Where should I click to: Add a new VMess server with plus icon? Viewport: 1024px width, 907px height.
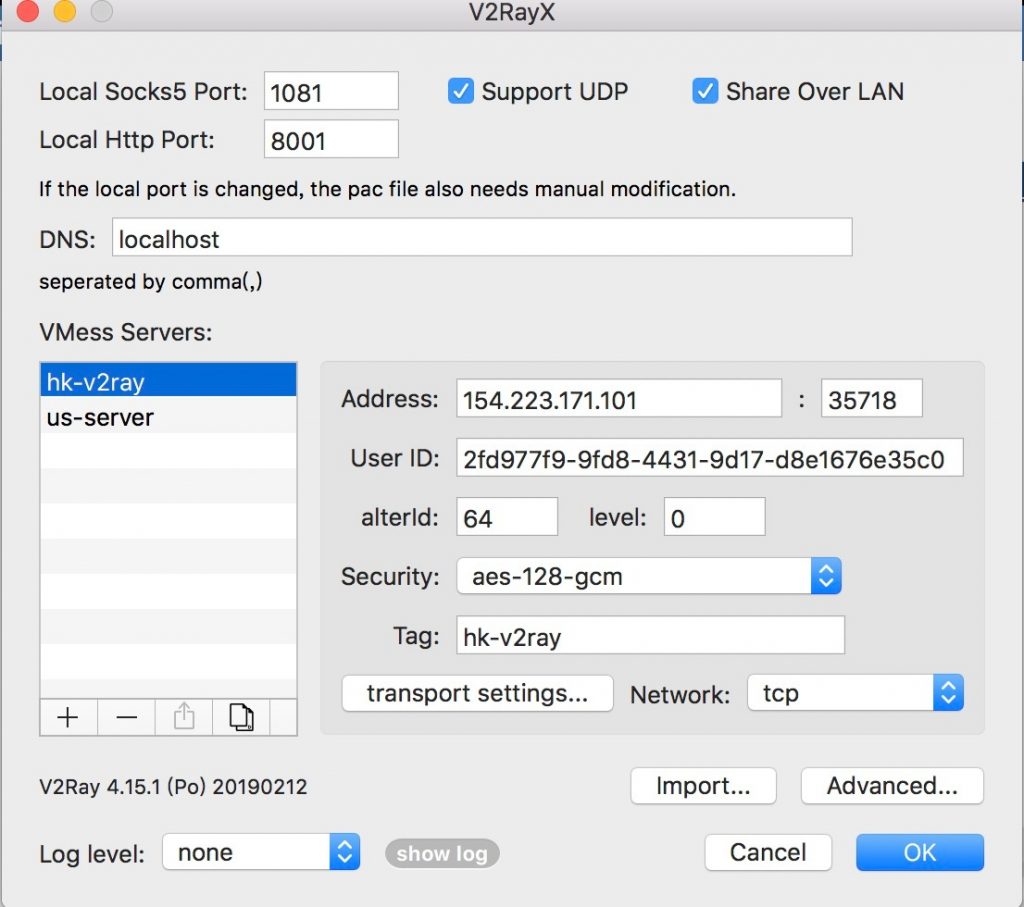pos(68,717)
